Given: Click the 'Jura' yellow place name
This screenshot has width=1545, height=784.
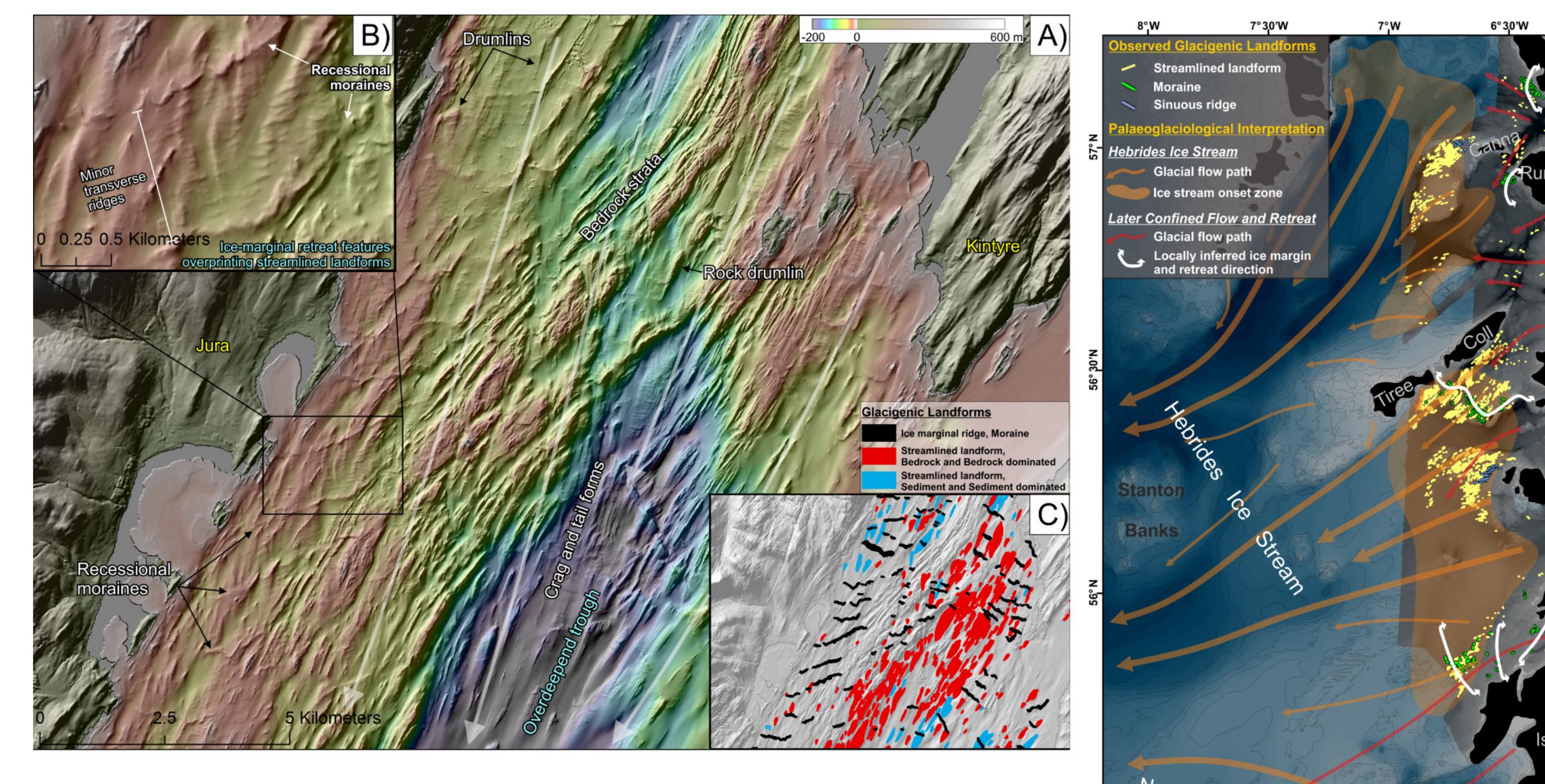Looking at the screenshot, I should pyautogui.click(x=212, y=346).
